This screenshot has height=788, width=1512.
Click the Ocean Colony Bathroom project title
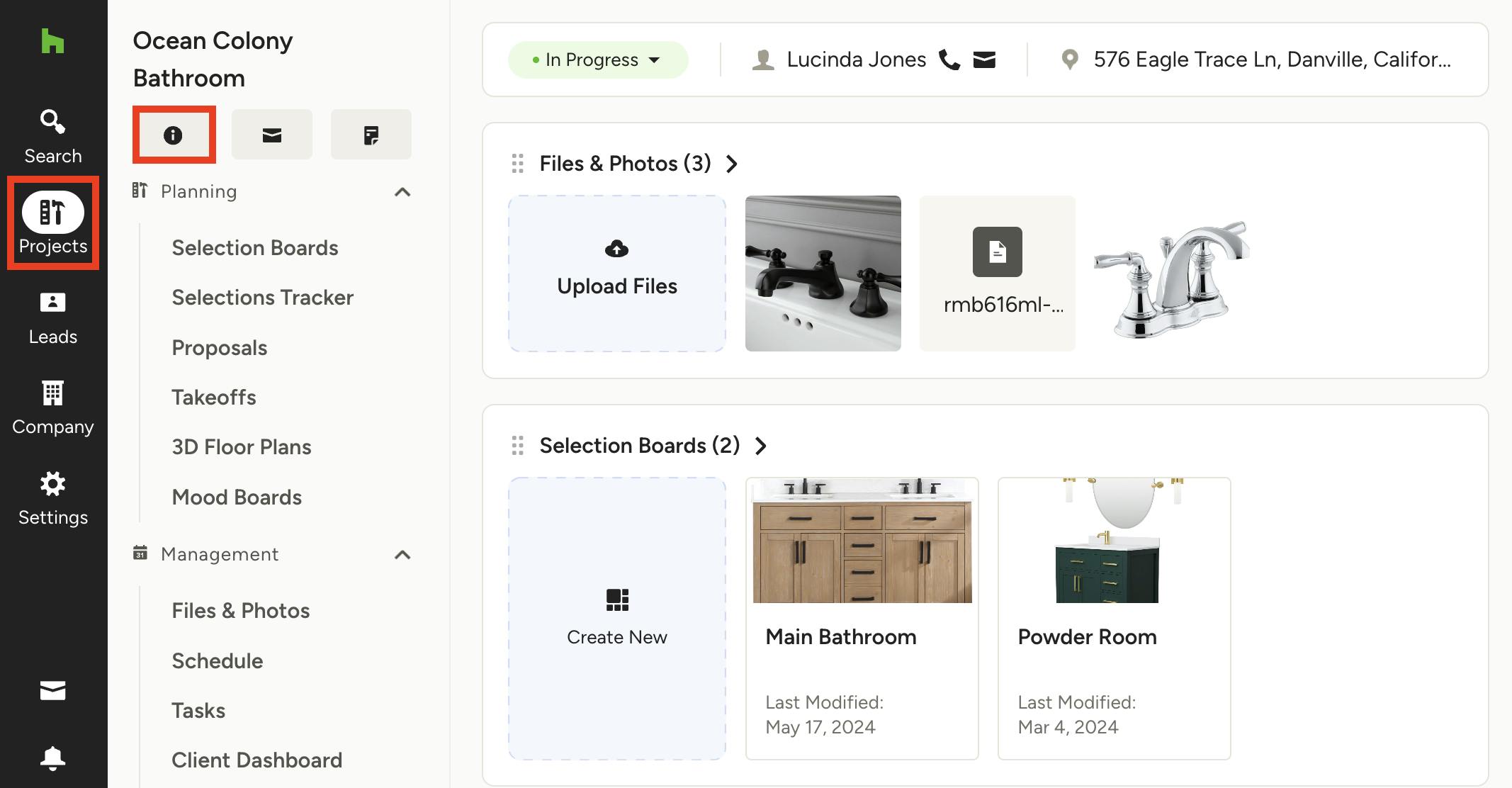point(213,60)
